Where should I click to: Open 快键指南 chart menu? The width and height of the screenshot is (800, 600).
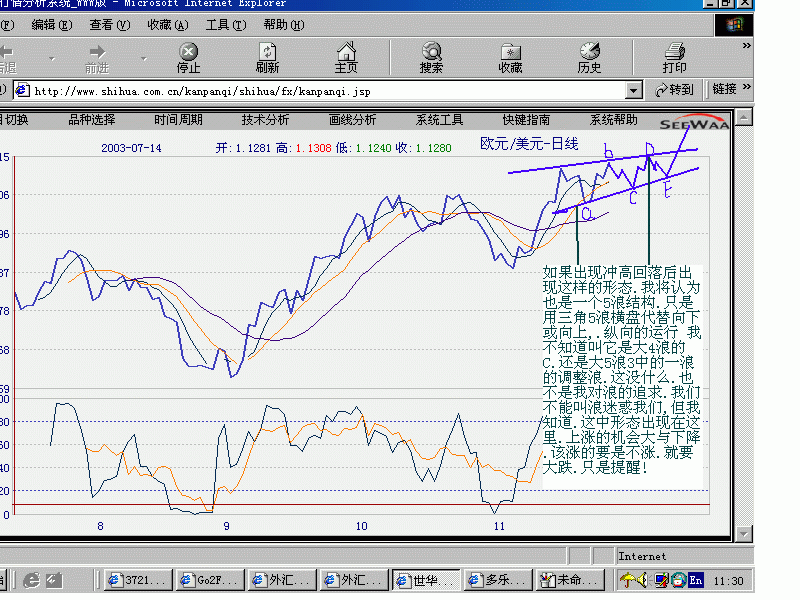(x=527, y=120)
